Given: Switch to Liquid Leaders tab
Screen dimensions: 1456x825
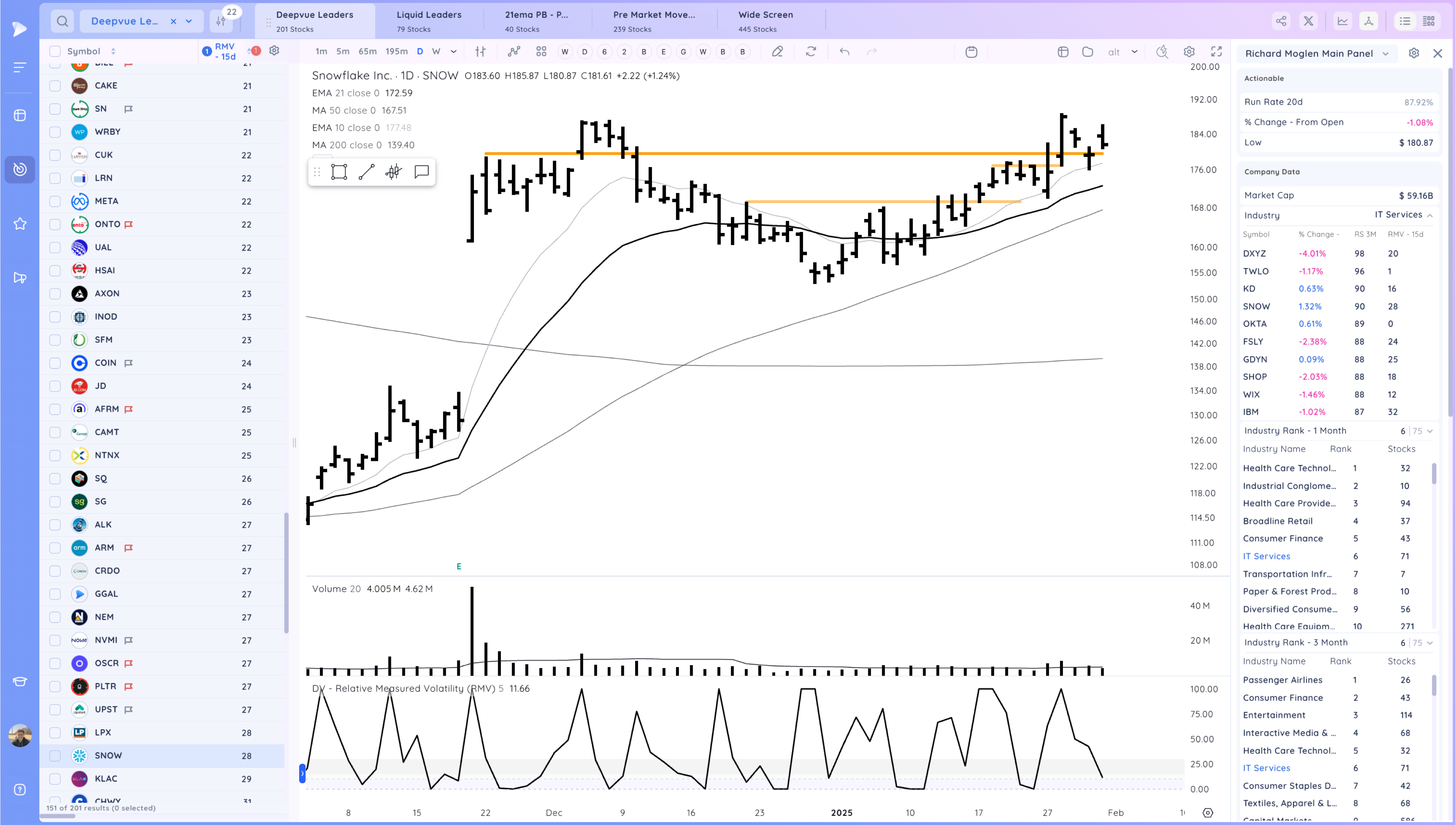Looking at the screenshot, I should pyautogui.click(x=429, y=20).
